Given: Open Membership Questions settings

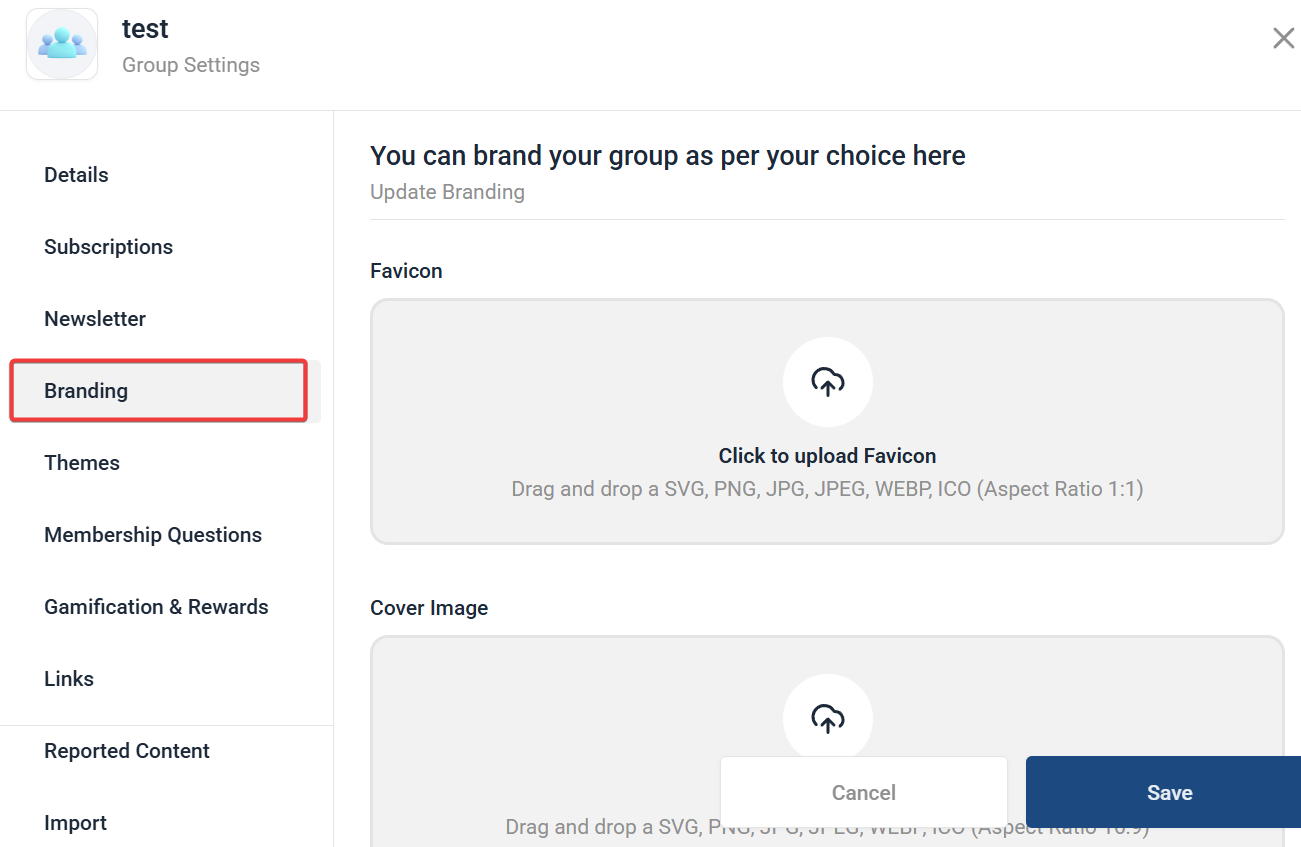Looking at the screenshot, I should pyautogui.click(x=153, y=535).
